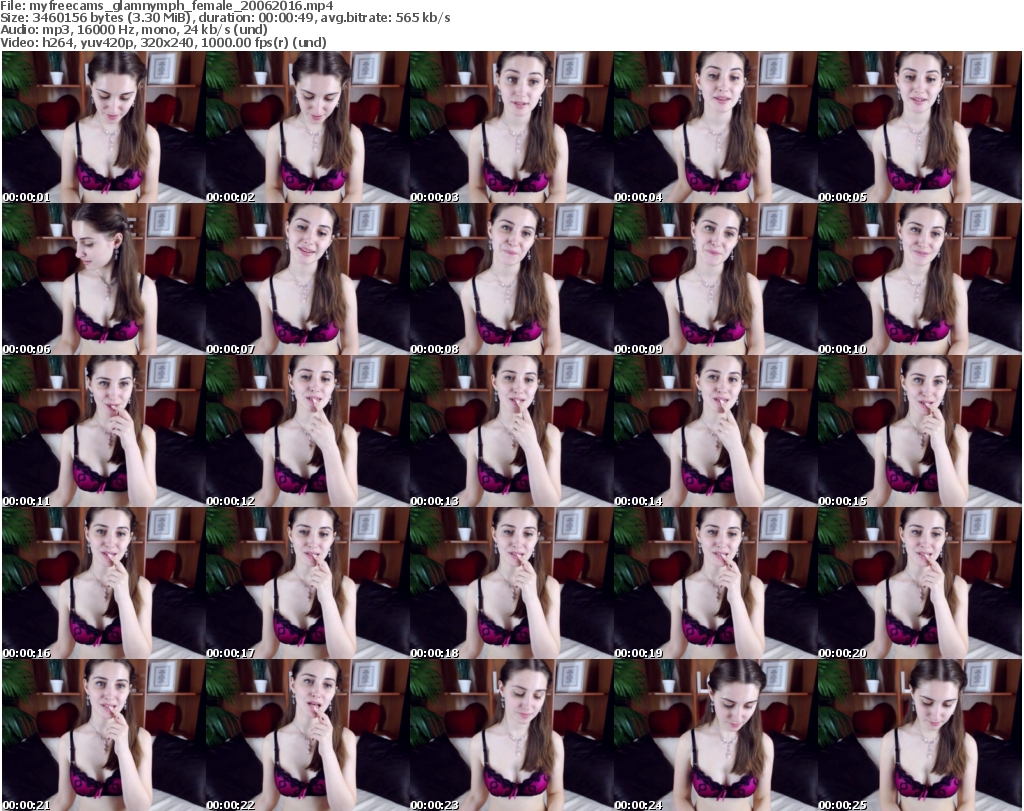Viewport: 1024px width, 811px height.
Task: Select the frame stamped 00:00:23
Action: (511, 735)
